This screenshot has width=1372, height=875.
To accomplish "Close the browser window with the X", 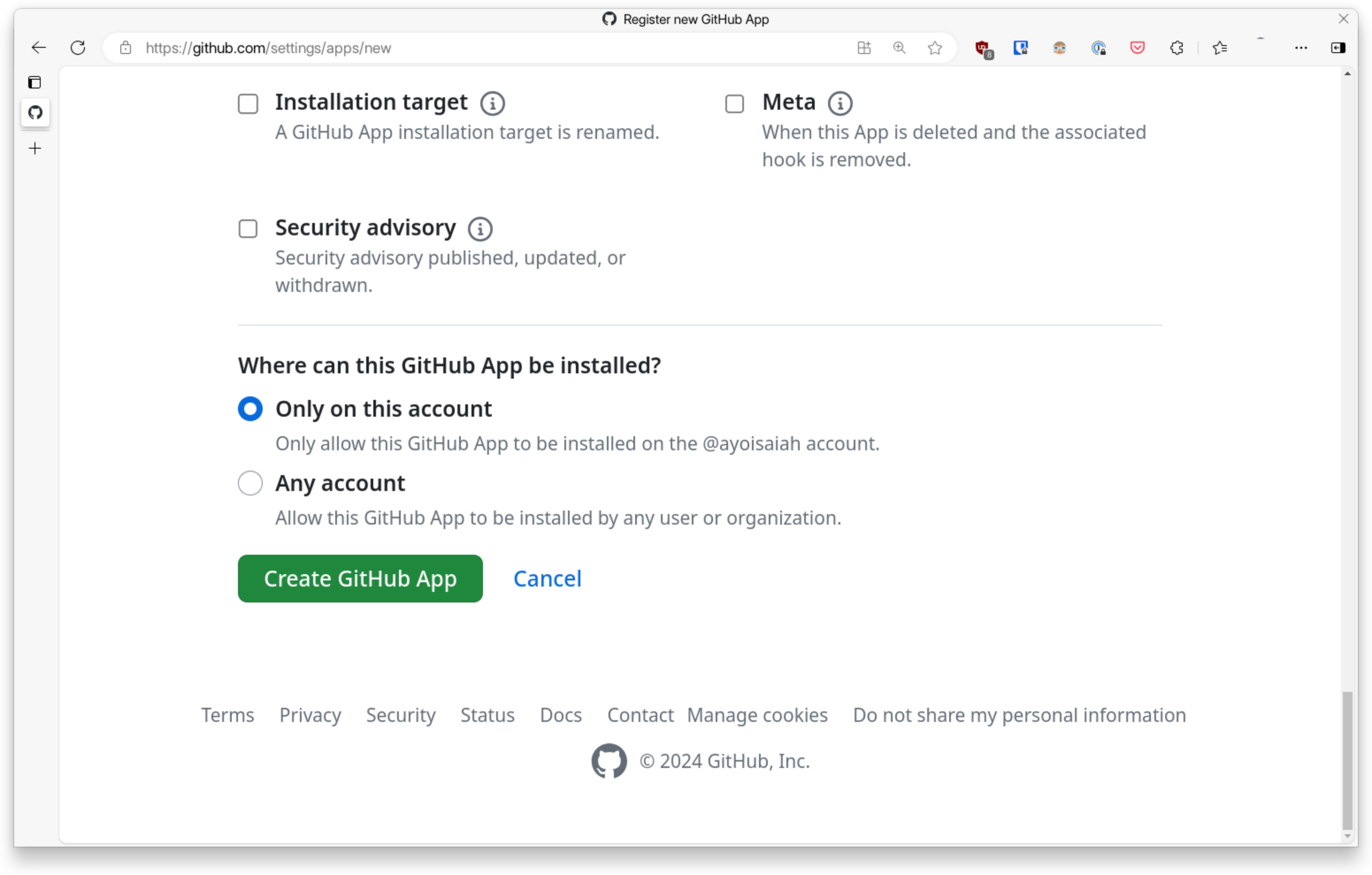I will click(1343, 19).
